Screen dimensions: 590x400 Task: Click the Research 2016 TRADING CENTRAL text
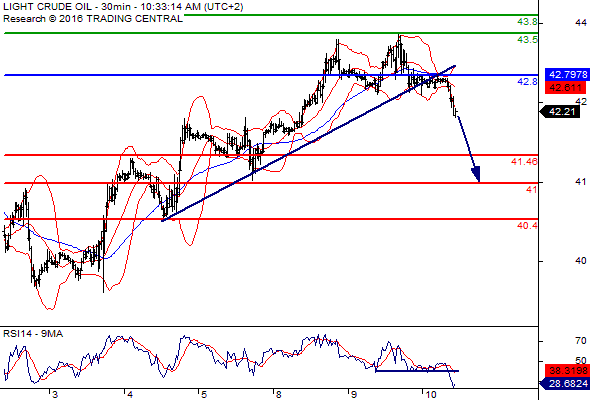pos(93,18)
